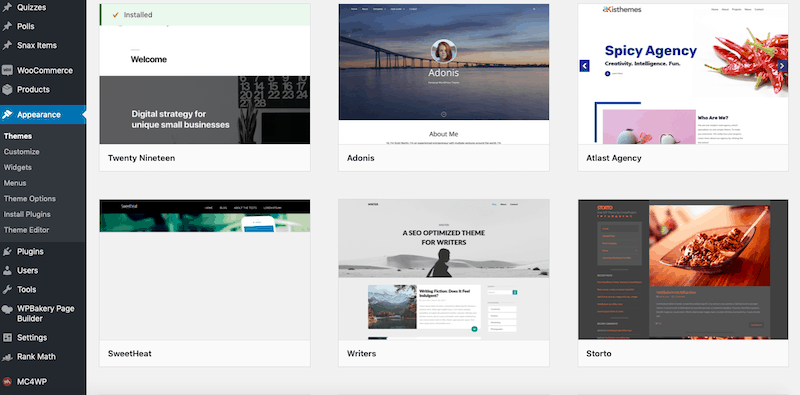Click the Plugins plug icon

pyautogui.click(x=7, y=252)
